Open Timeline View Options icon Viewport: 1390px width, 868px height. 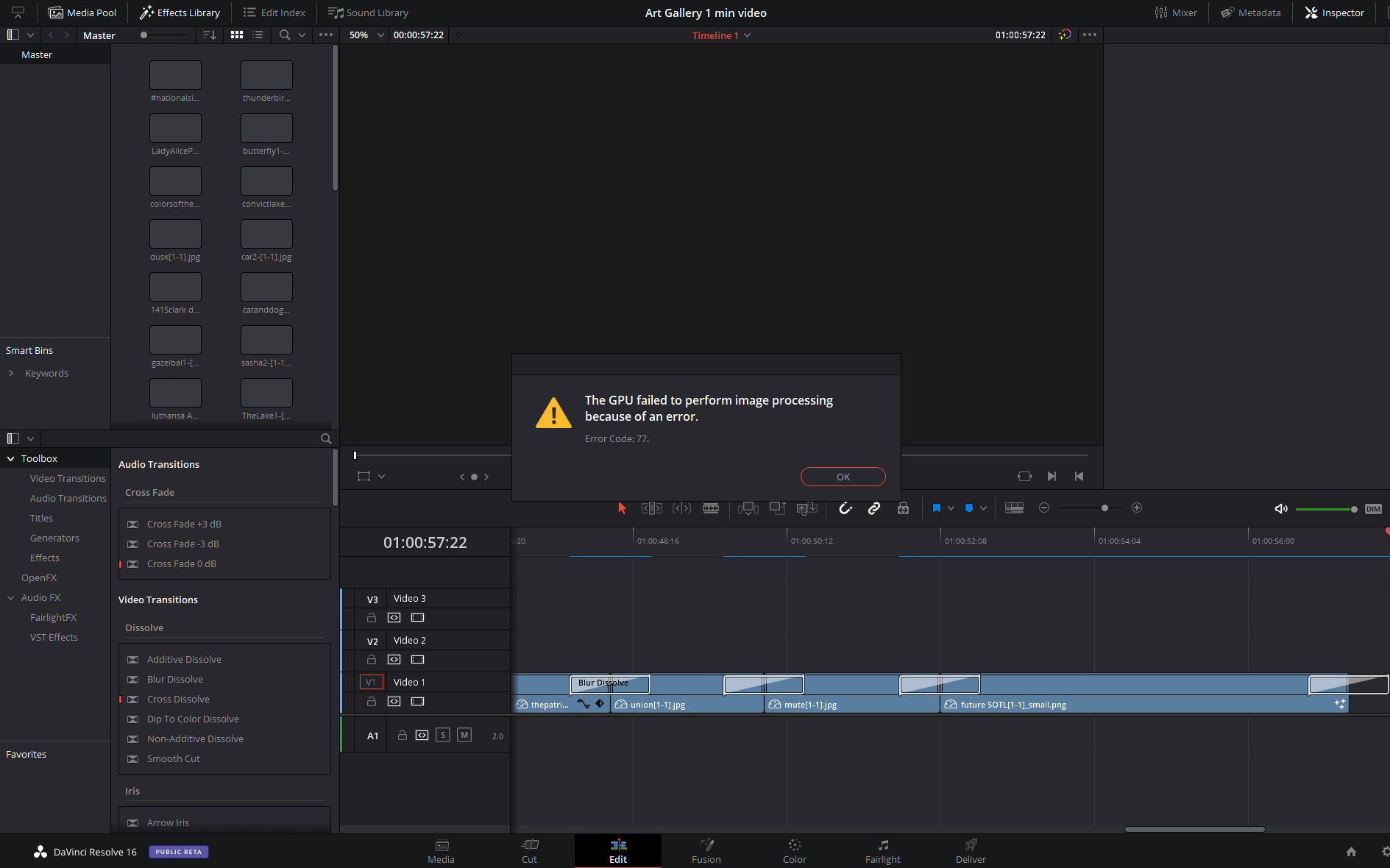1014,508
